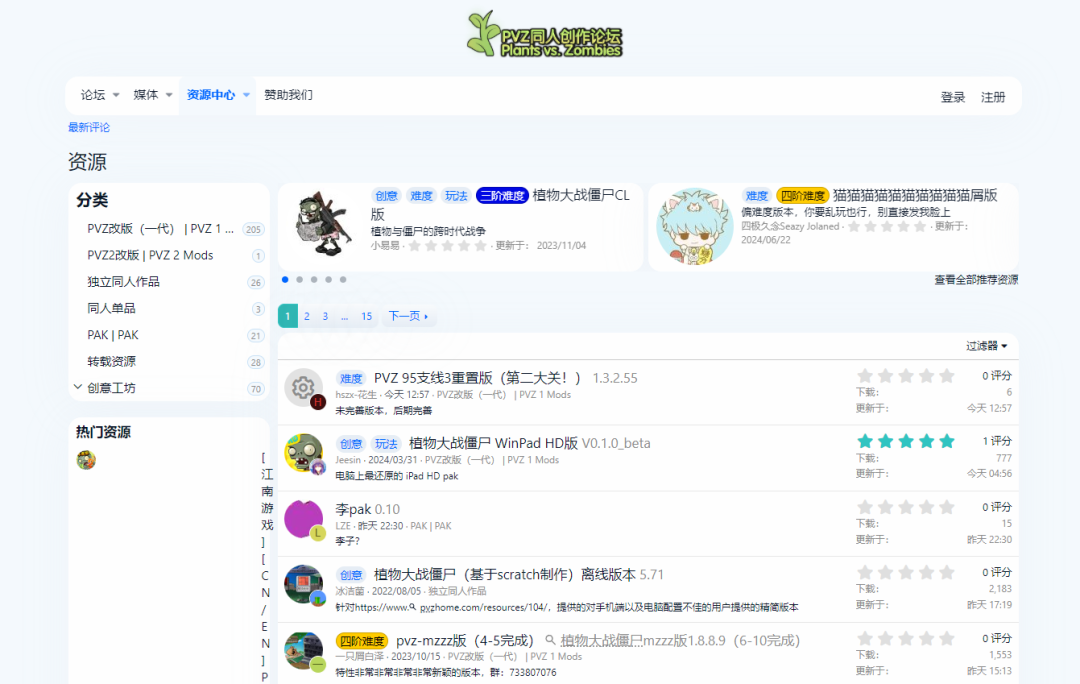
Task: Select category PAK | PAK
Action: pos(113,335)
